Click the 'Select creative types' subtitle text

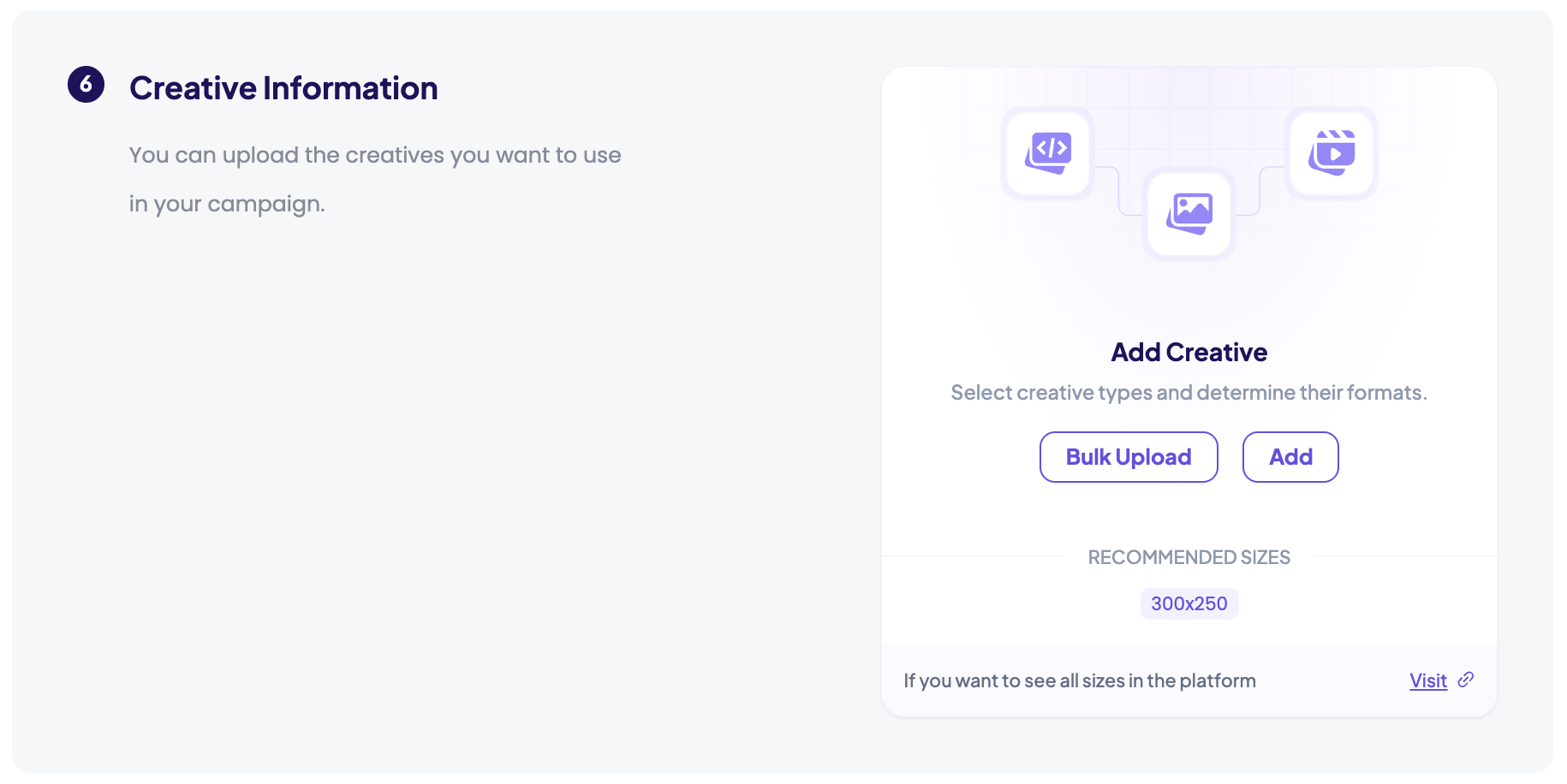point(1189,393)
